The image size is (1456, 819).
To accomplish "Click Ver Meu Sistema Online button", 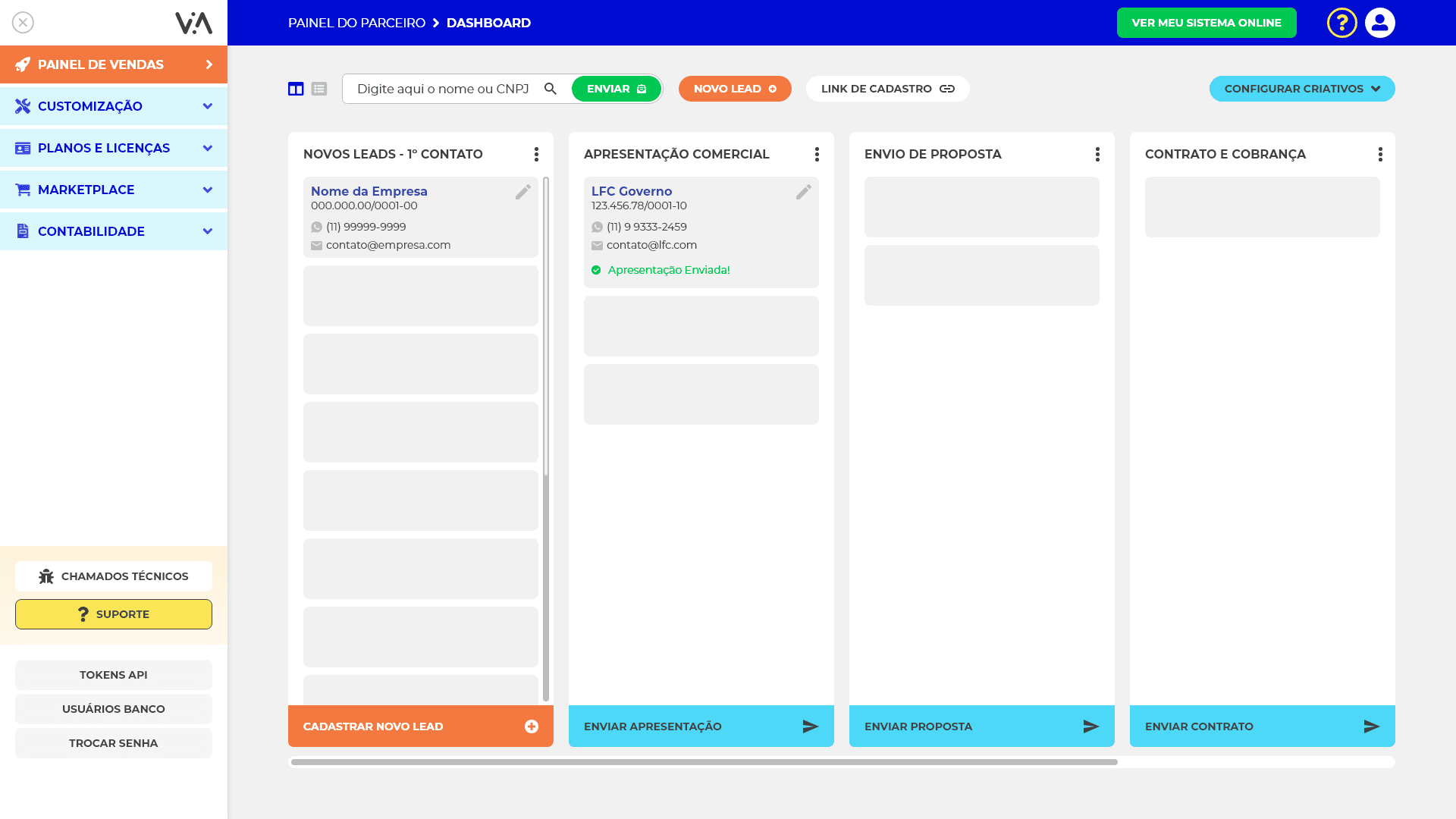I will point(1206,23).
